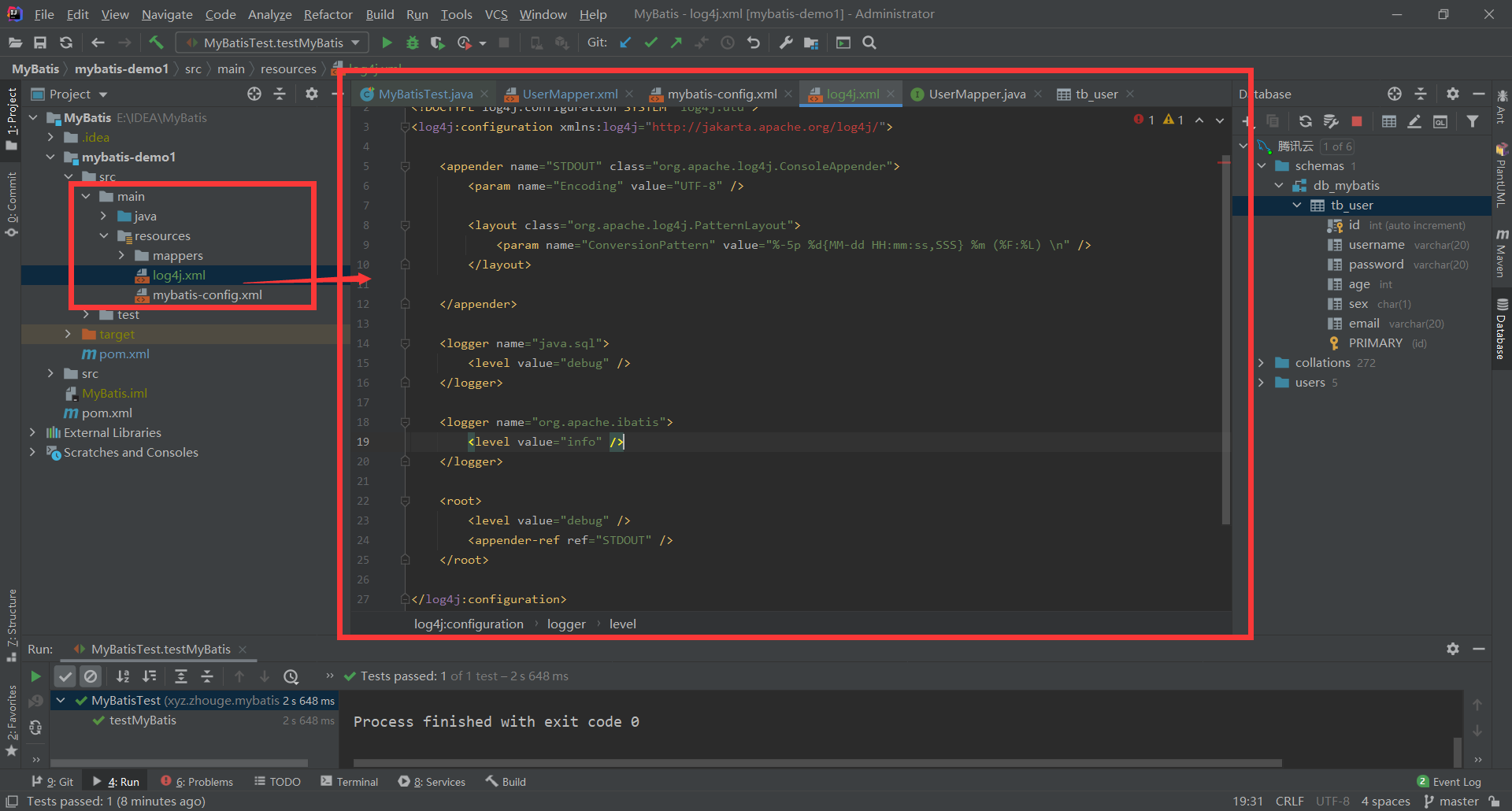
Task: Click the Save All toolbar icon
Action: [x=40, y=43]
